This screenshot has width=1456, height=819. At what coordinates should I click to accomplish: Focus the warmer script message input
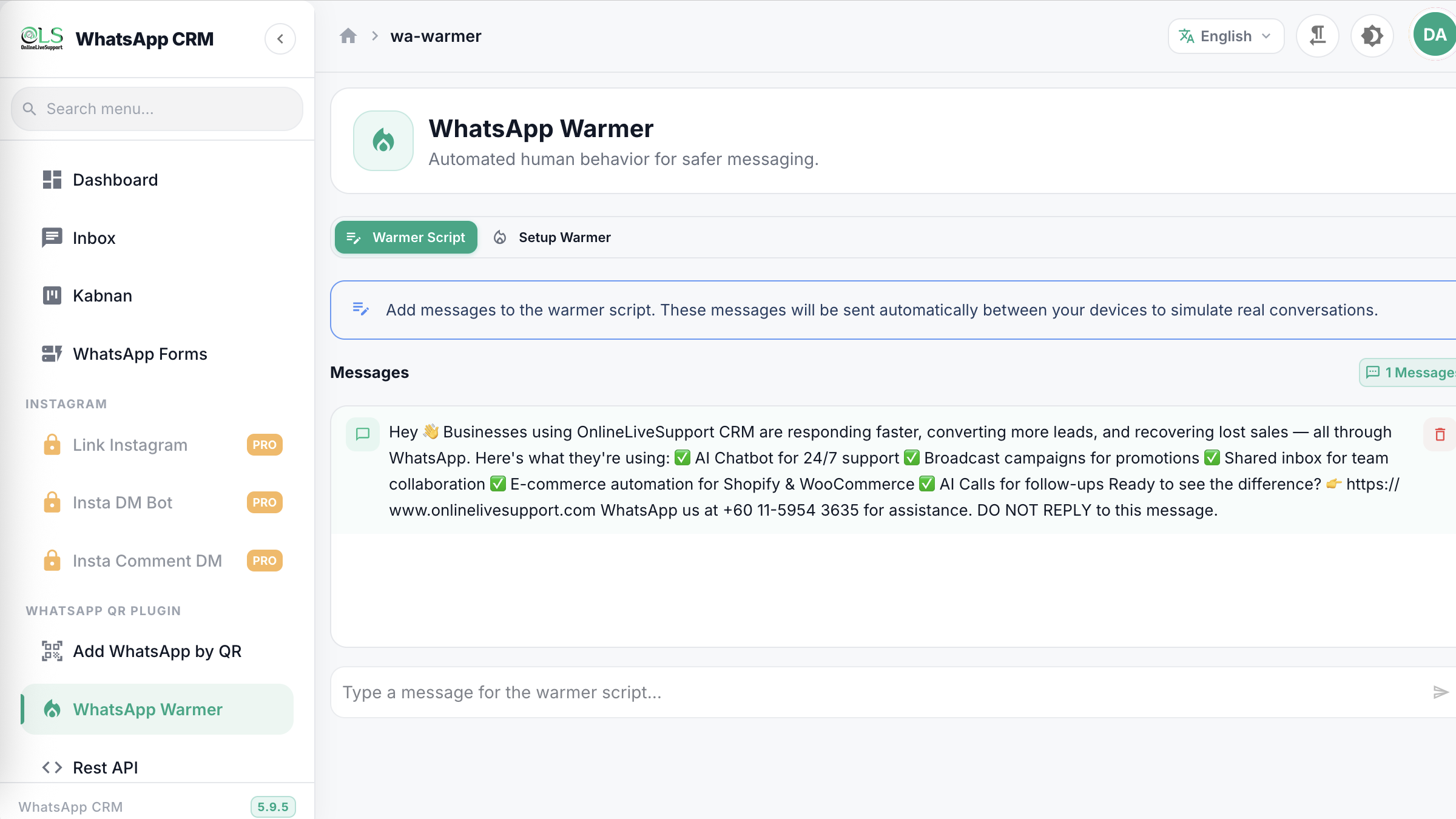(880, 692)
